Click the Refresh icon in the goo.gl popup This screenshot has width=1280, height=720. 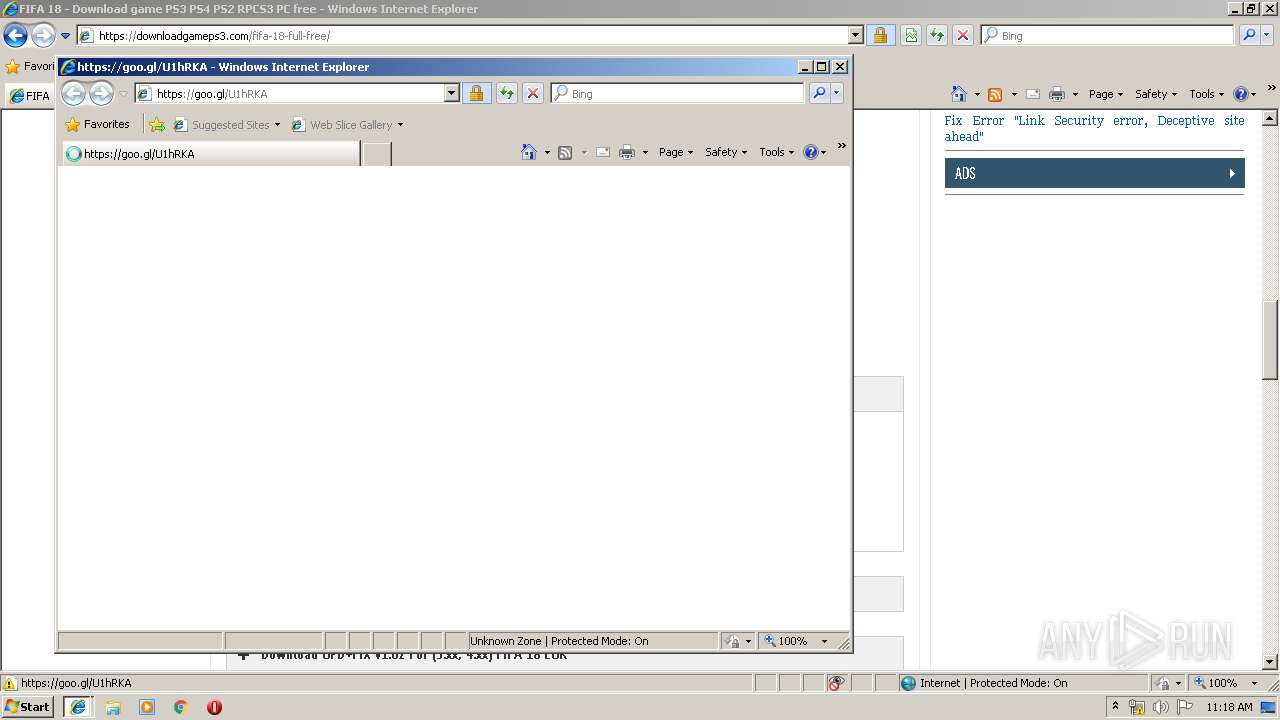(x=507, y=93)
